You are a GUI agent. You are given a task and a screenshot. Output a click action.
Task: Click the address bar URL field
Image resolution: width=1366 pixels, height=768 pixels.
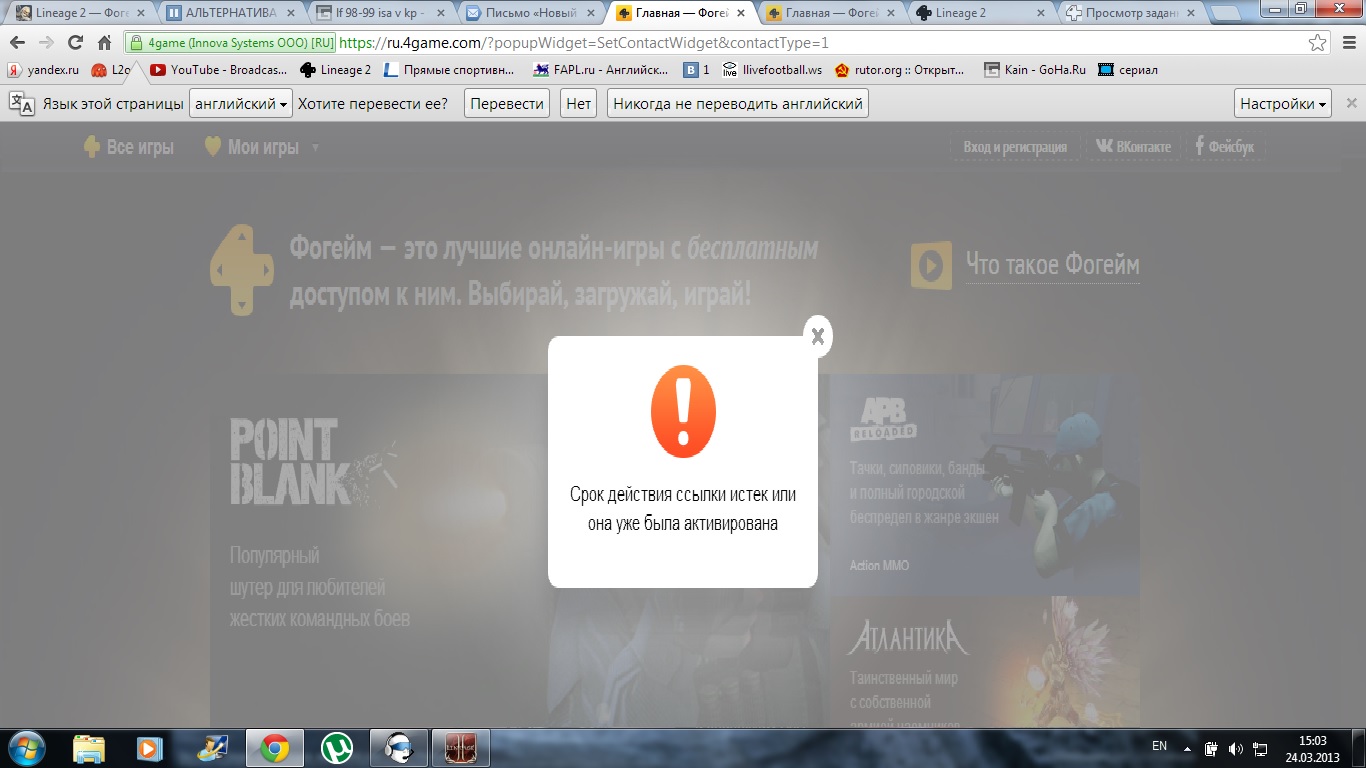(720, 43)
